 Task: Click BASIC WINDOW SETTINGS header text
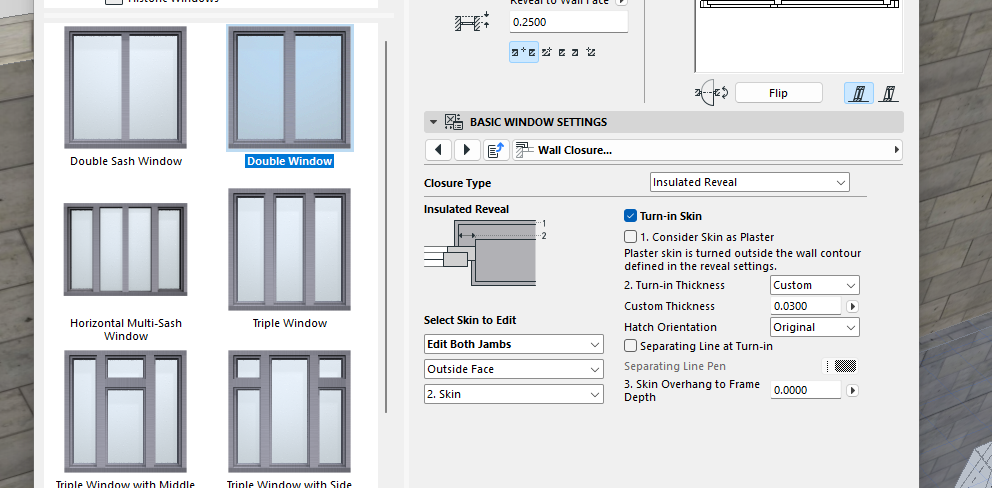(538, 122)
